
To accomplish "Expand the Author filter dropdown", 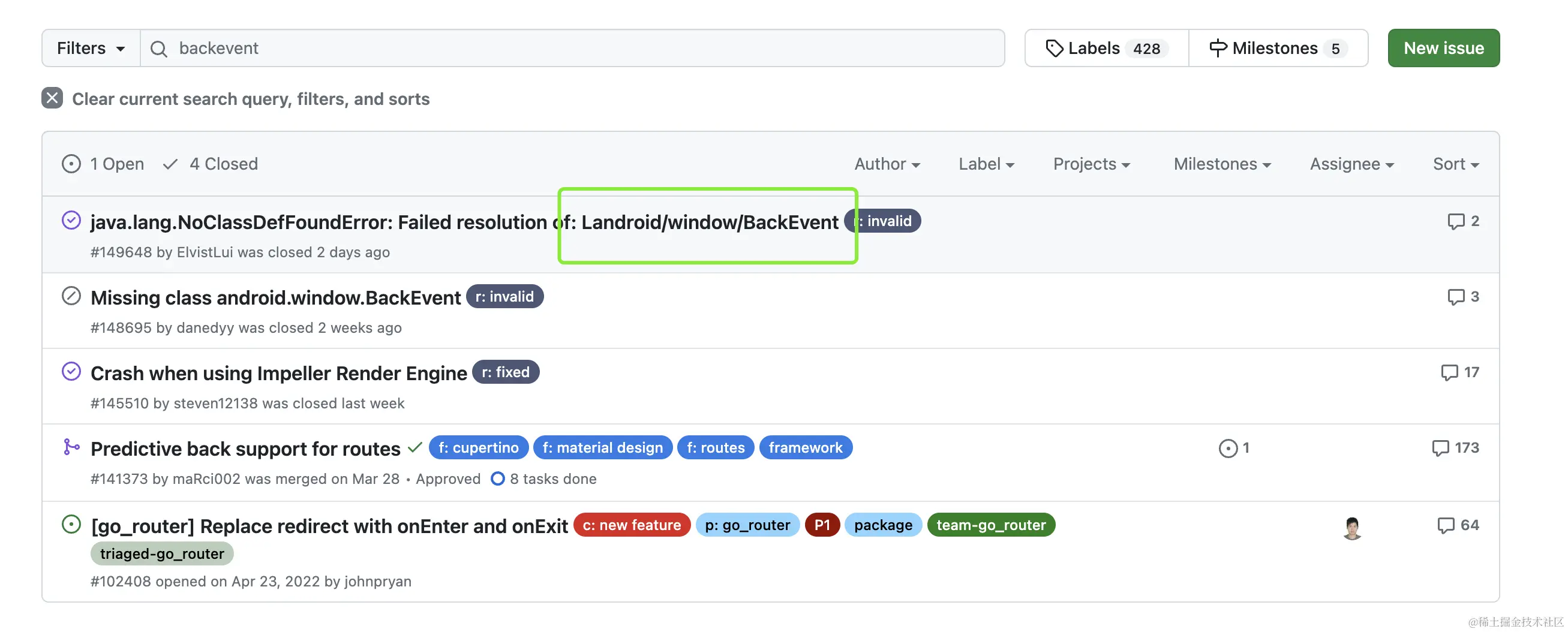I will click(887, 164).
